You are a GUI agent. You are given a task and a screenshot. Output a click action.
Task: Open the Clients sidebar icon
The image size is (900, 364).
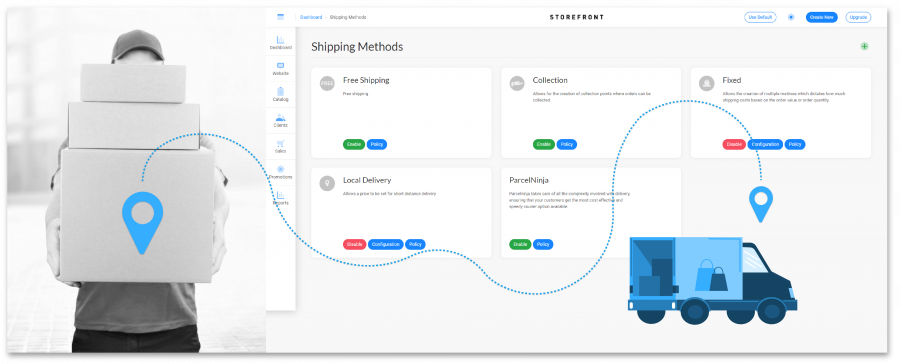(281, 118)
